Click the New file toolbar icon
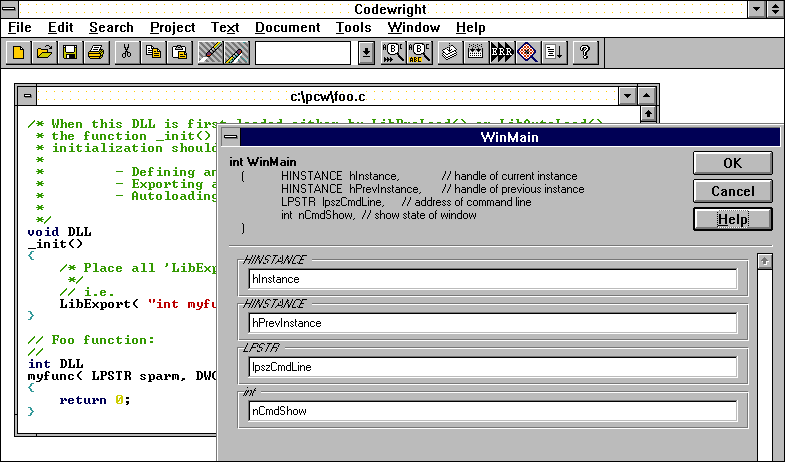Viewport: 785px width, 462px height. [19, 53]
